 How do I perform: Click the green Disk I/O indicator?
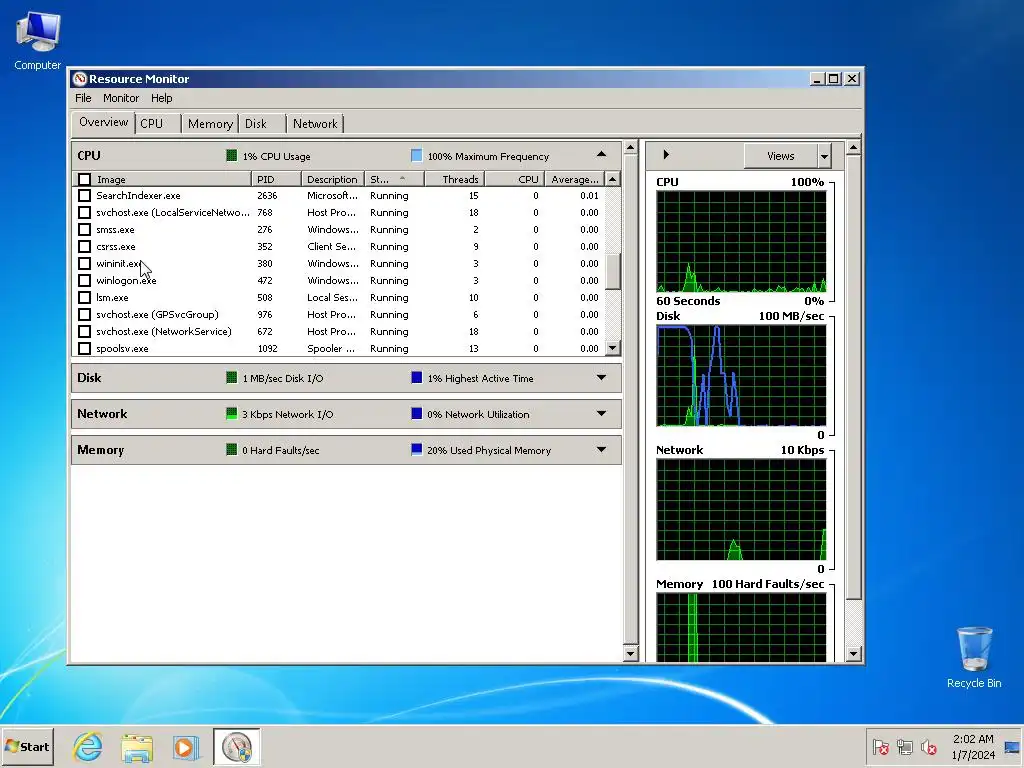(231, 377)
